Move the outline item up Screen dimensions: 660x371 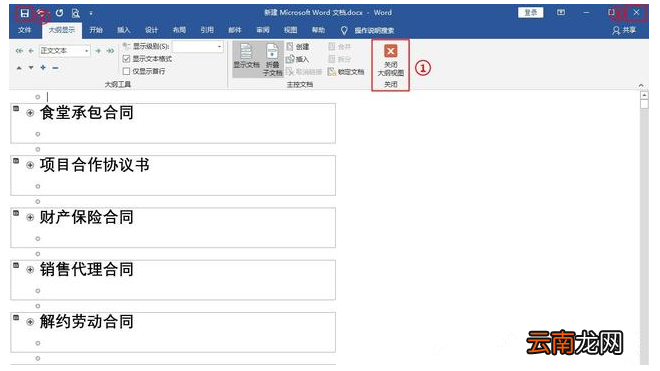tap(19, 68)
